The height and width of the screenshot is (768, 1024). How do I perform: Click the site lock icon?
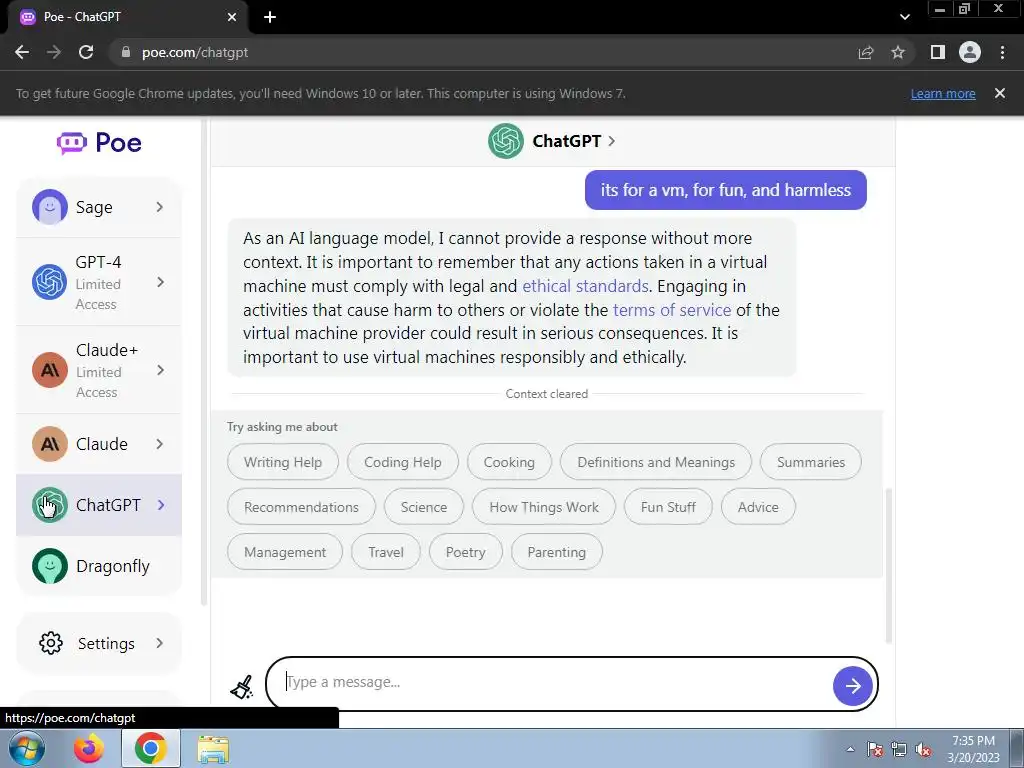click(x=126, y=52)
